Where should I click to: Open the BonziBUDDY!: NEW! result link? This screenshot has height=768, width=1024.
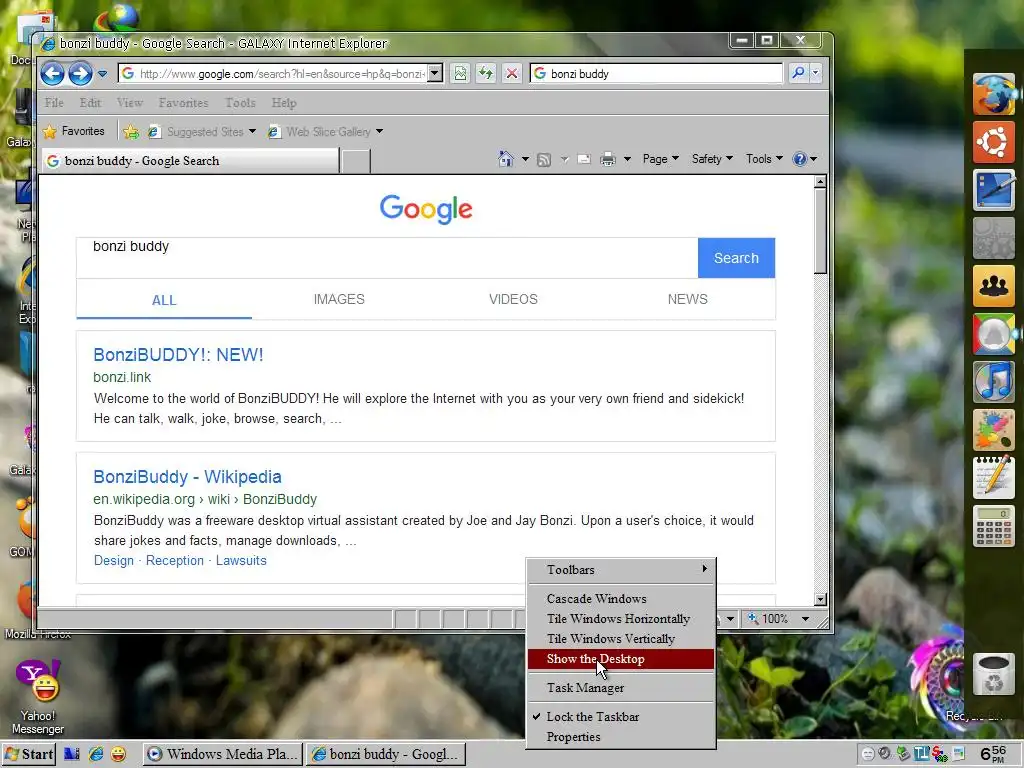pyautogui.click(x=178, y=355)
